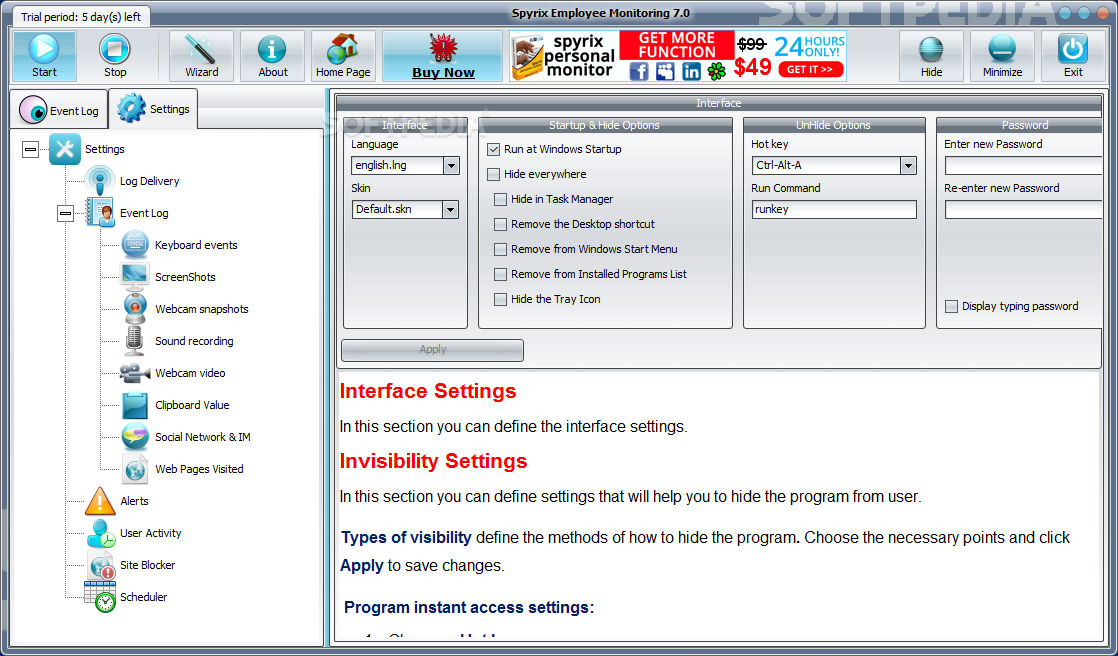Collapse the Event Log tree node
This screenshot has height=656, width=1118.
pos(66,212)
